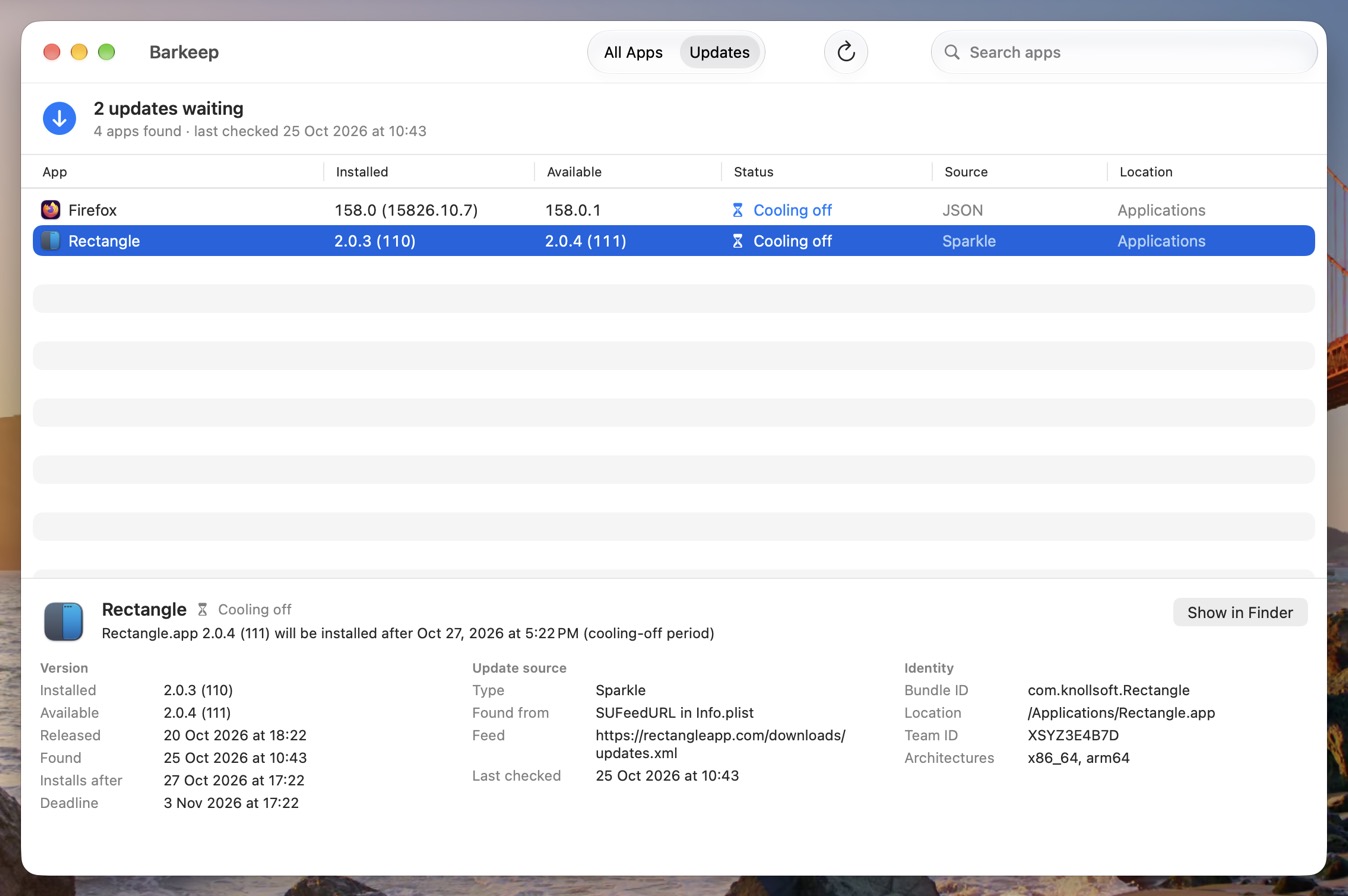
Task: Click the Rectangle feed URL
Action: click(x=720, y=744)
